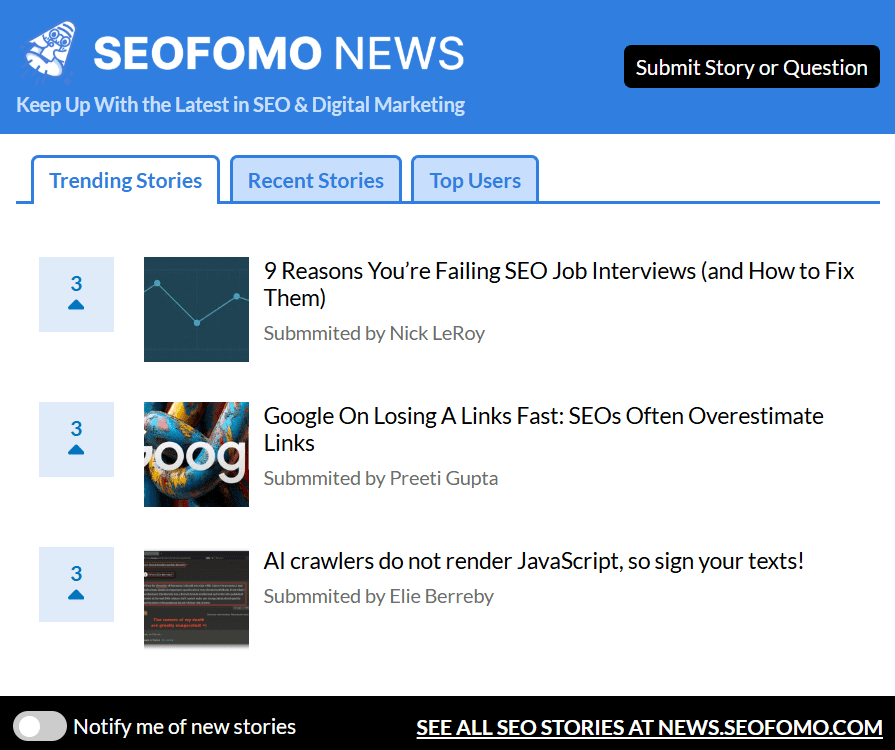Toggle Notify me of new stories switch
The width and height of the screenshot is (895, 750).
[x=40, y=727]
